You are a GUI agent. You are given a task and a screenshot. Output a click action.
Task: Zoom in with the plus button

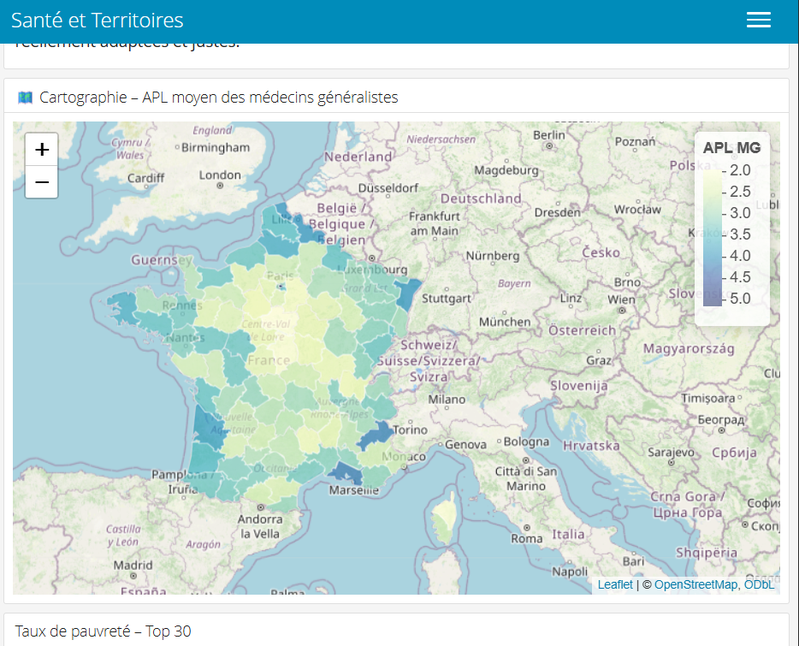(41, 150)
